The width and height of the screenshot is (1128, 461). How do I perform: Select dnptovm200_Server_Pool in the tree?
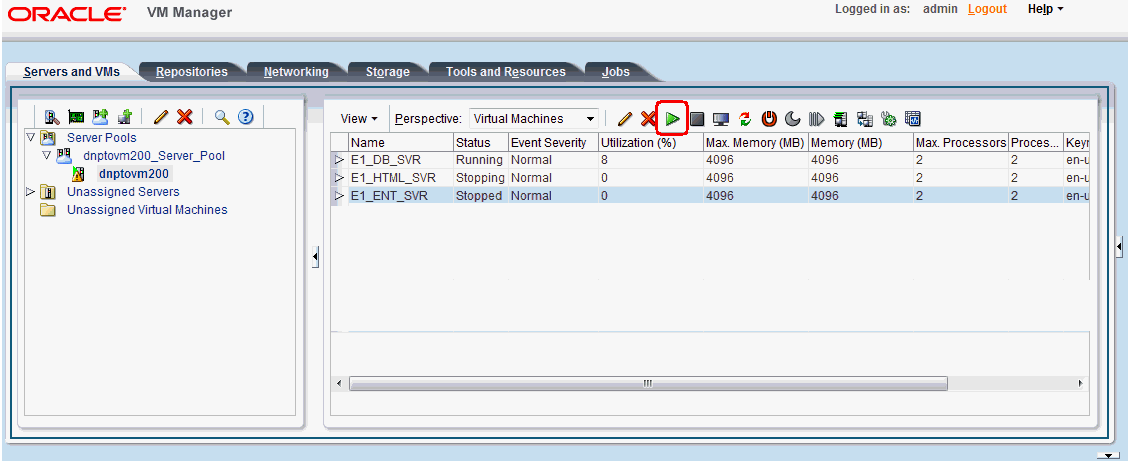coord(154,155)
